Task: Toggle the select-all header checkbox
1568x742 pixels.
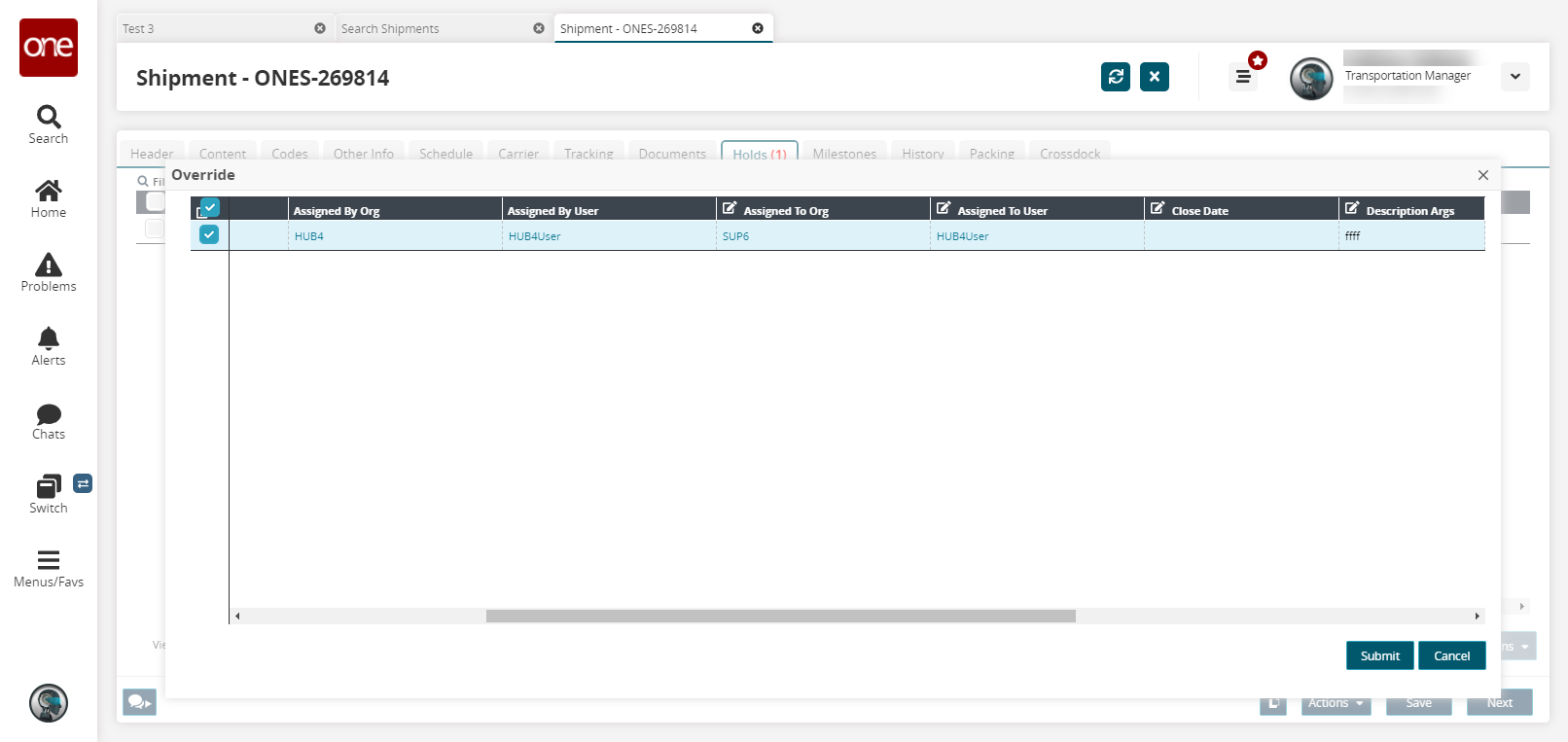Action: pyautogui.click(x=210, y=207)
